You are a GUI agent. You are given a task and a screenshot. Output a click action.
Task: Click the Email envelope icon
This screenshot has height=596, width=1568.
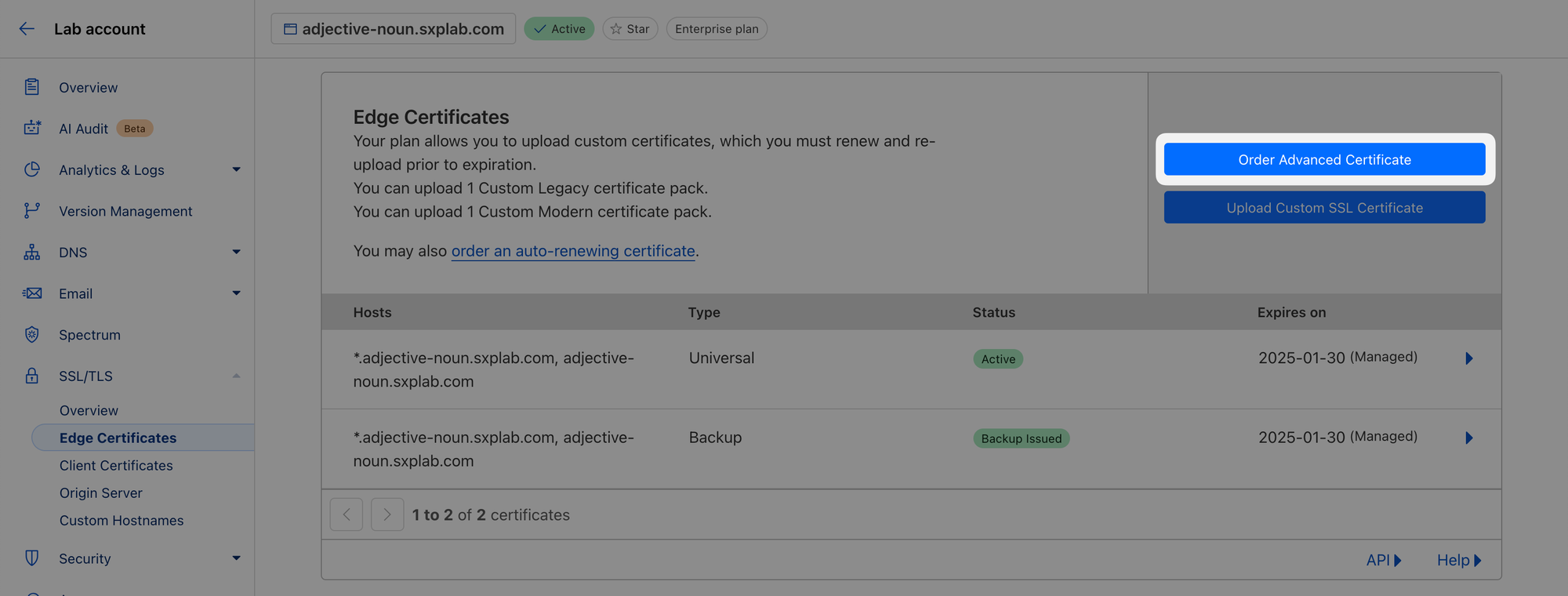point(32,293)
